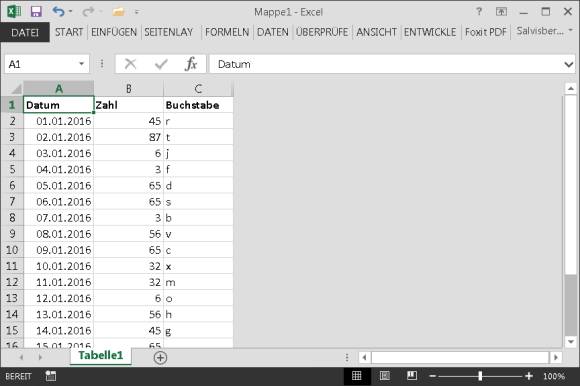This screenshot has width=580, height=386.
Task: Switch to the EINFÜGEN tab
Action: coord(114,32)
